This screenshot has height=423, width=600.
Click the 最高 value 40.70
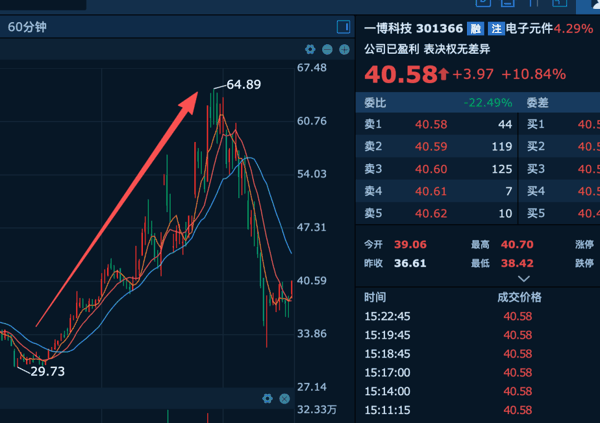coord(517,244)
